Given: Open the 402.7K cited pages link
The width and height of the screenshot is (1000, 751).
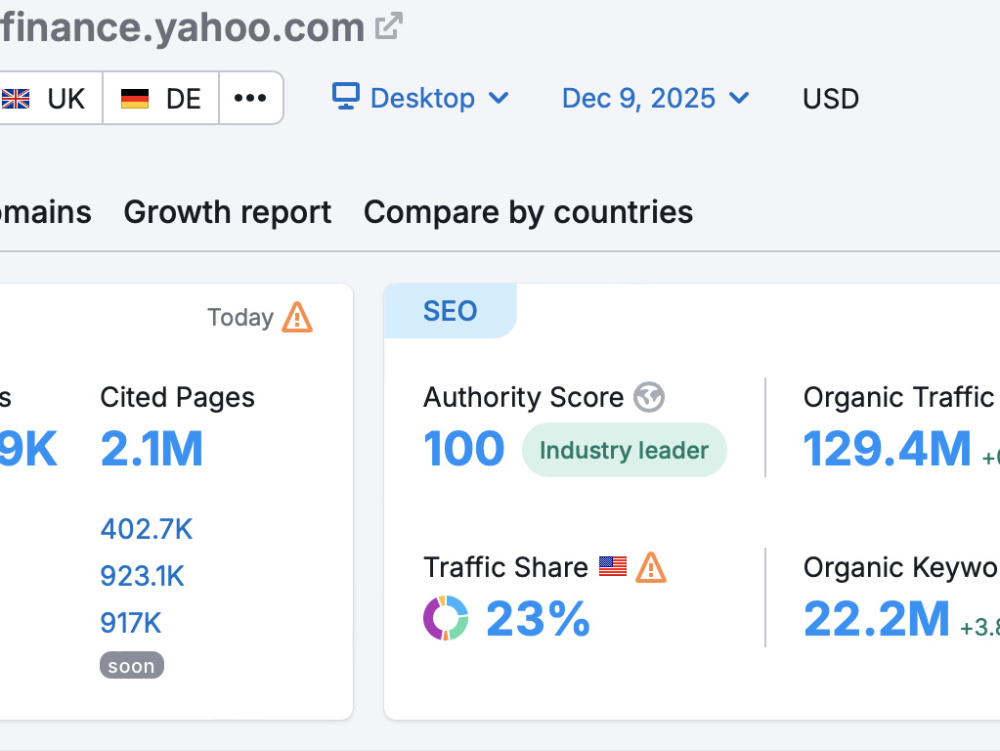Looking at the screenshot, I should coord(146,529).
